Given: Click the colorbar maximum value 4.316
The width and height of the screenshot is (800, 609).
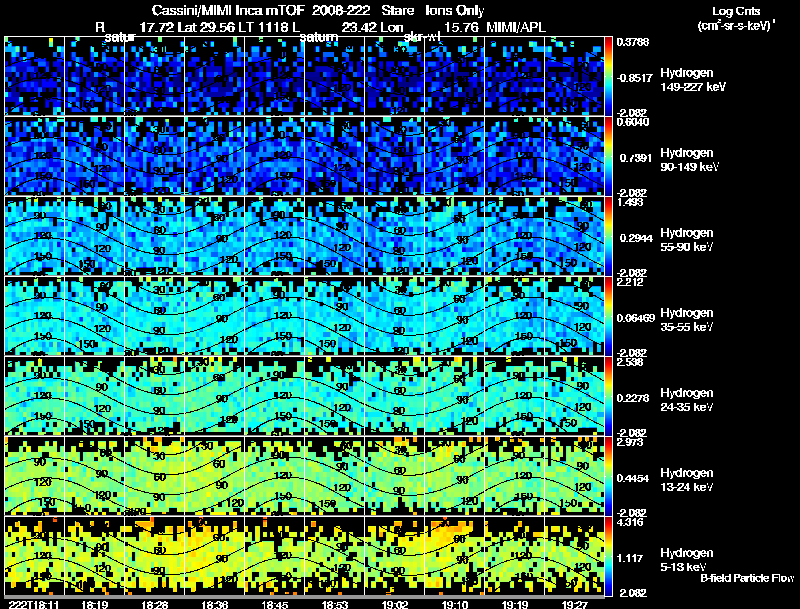Looking at the screenshot, I should click(x=630, y=522).
